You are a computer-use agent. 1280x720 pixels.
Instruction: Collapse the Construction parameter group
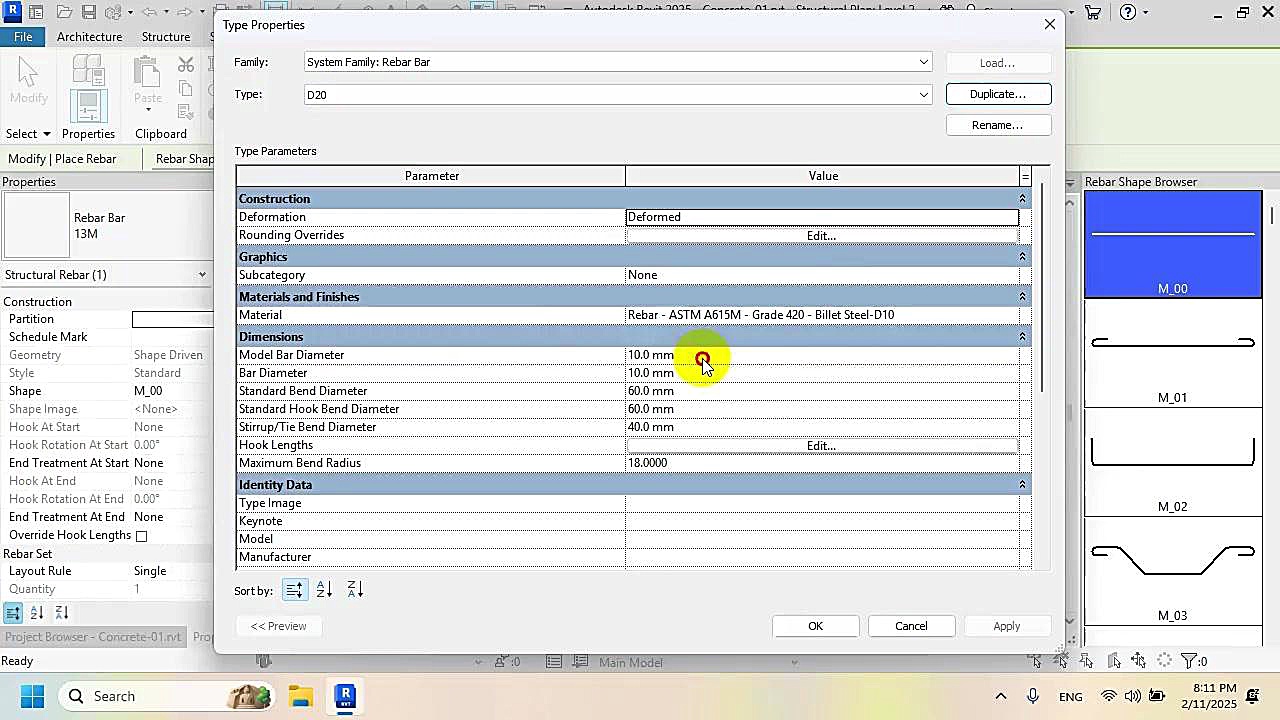pyautogui.click(x=1022, y=199)
